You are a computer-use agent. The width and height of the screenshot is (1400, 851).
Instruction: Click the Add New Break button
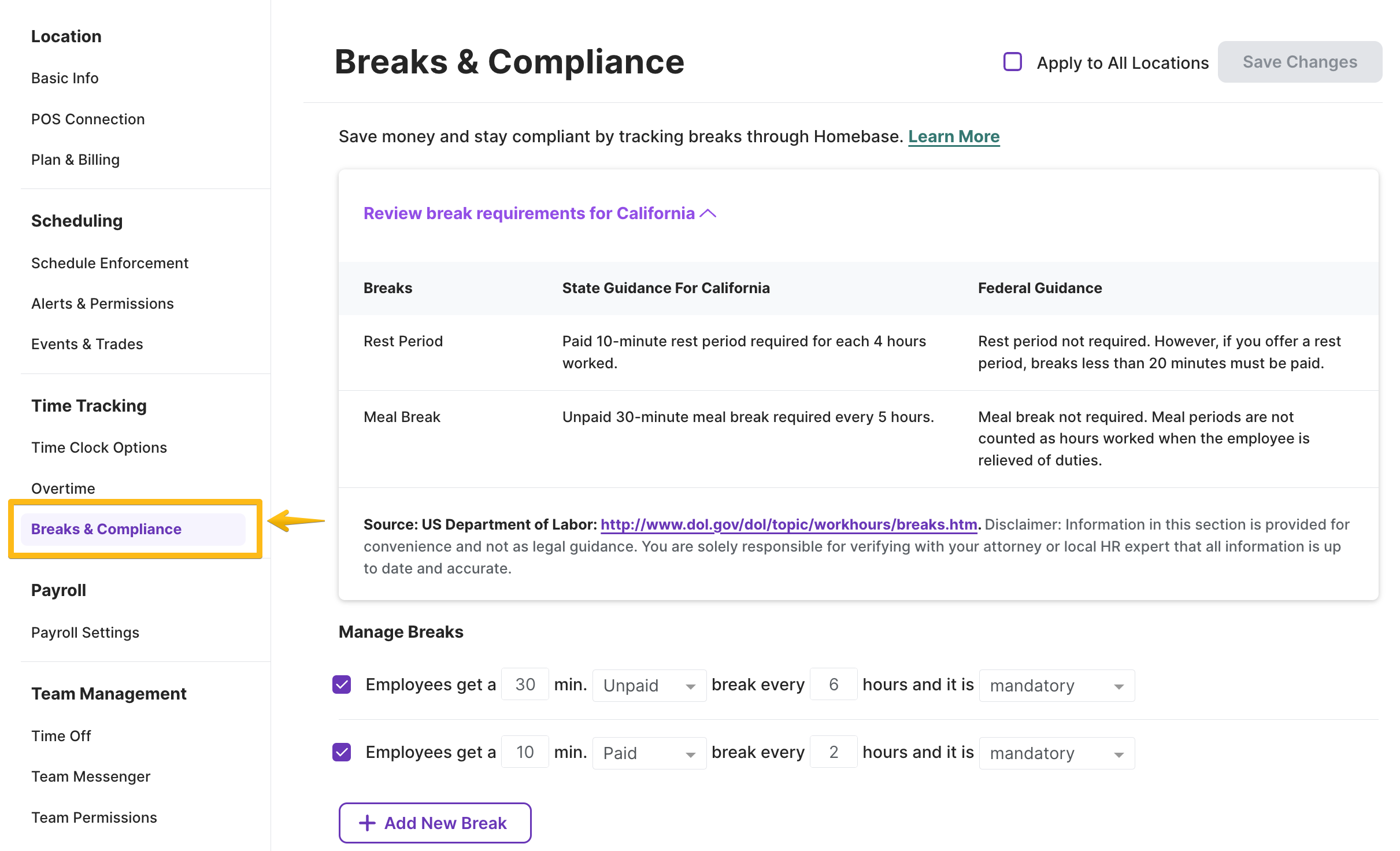pyautogui.click(x=434, y=823)
